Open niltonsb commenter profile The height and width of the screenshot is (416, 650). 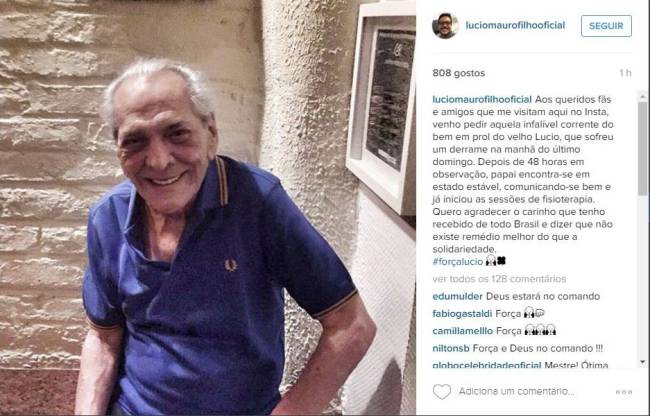(451, 348)
